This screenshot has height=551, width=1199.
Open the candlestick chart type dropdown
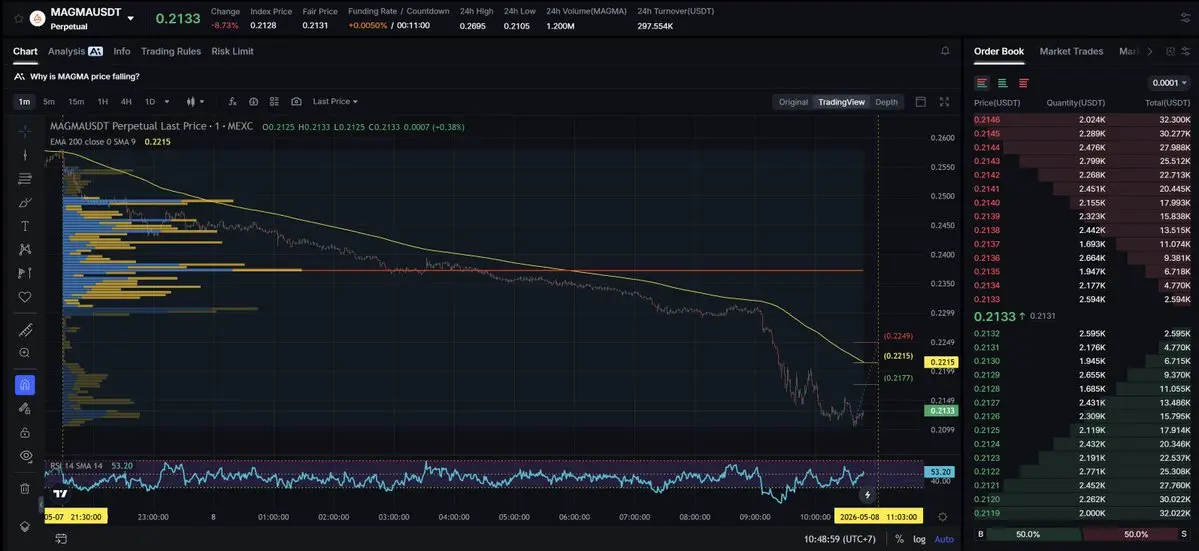click(x=196, y=102)
